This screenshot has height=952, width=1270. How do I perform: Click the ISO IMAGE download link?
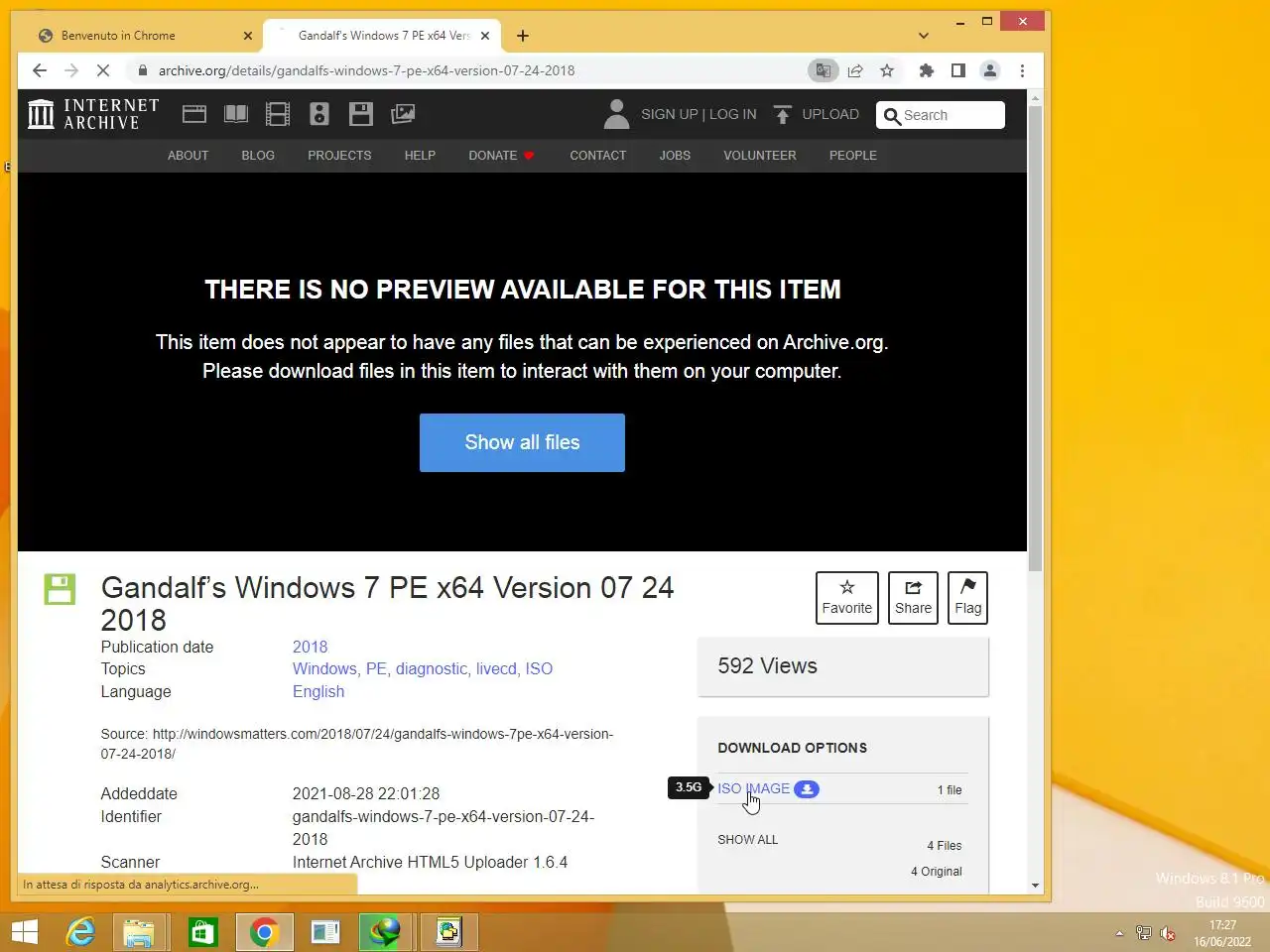(x=754, y=789)
